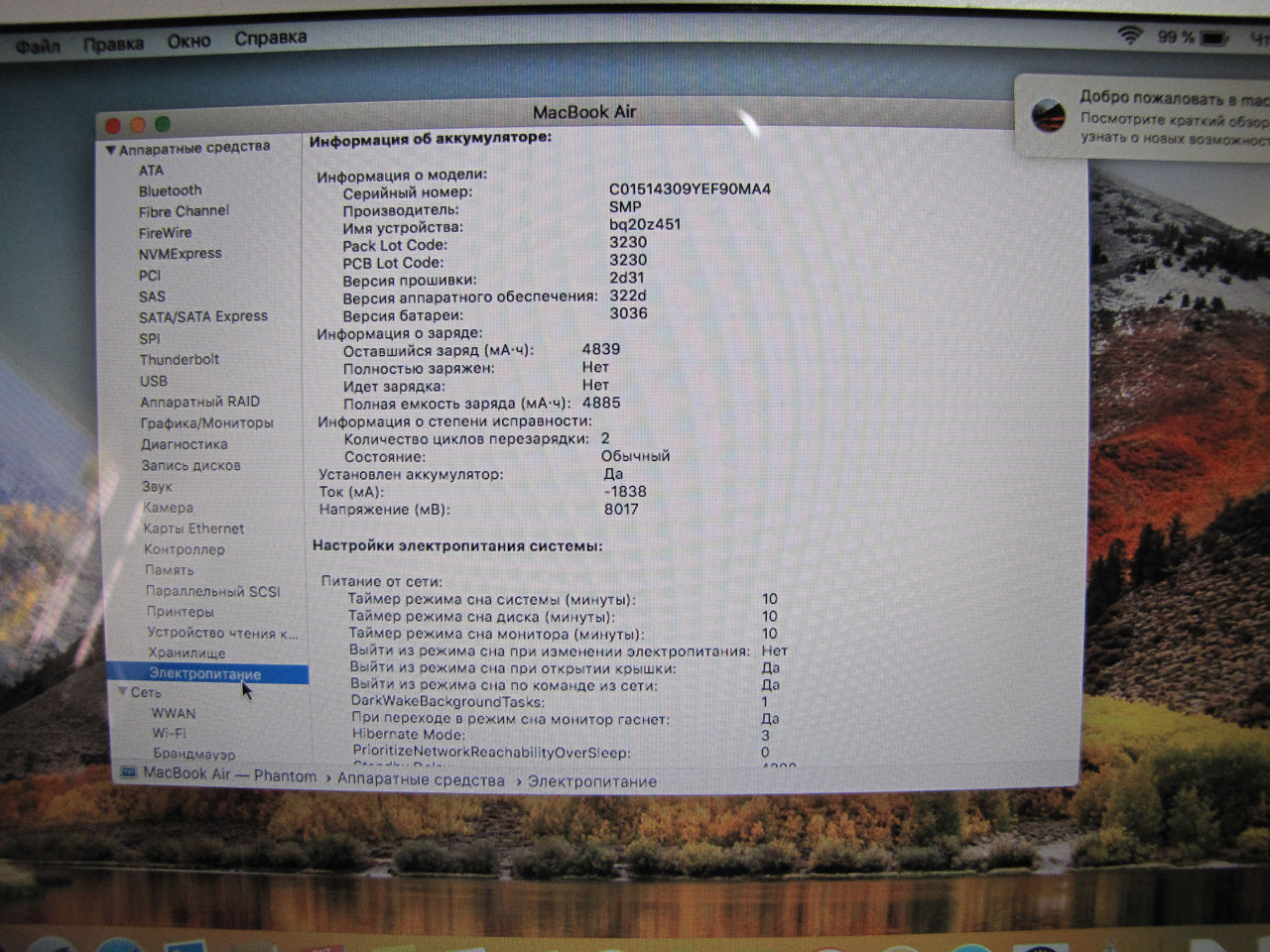This screenshot has height=952, width=1270.
Task: Select Запись дисков in the sidebar
Action: click(191, 465)
